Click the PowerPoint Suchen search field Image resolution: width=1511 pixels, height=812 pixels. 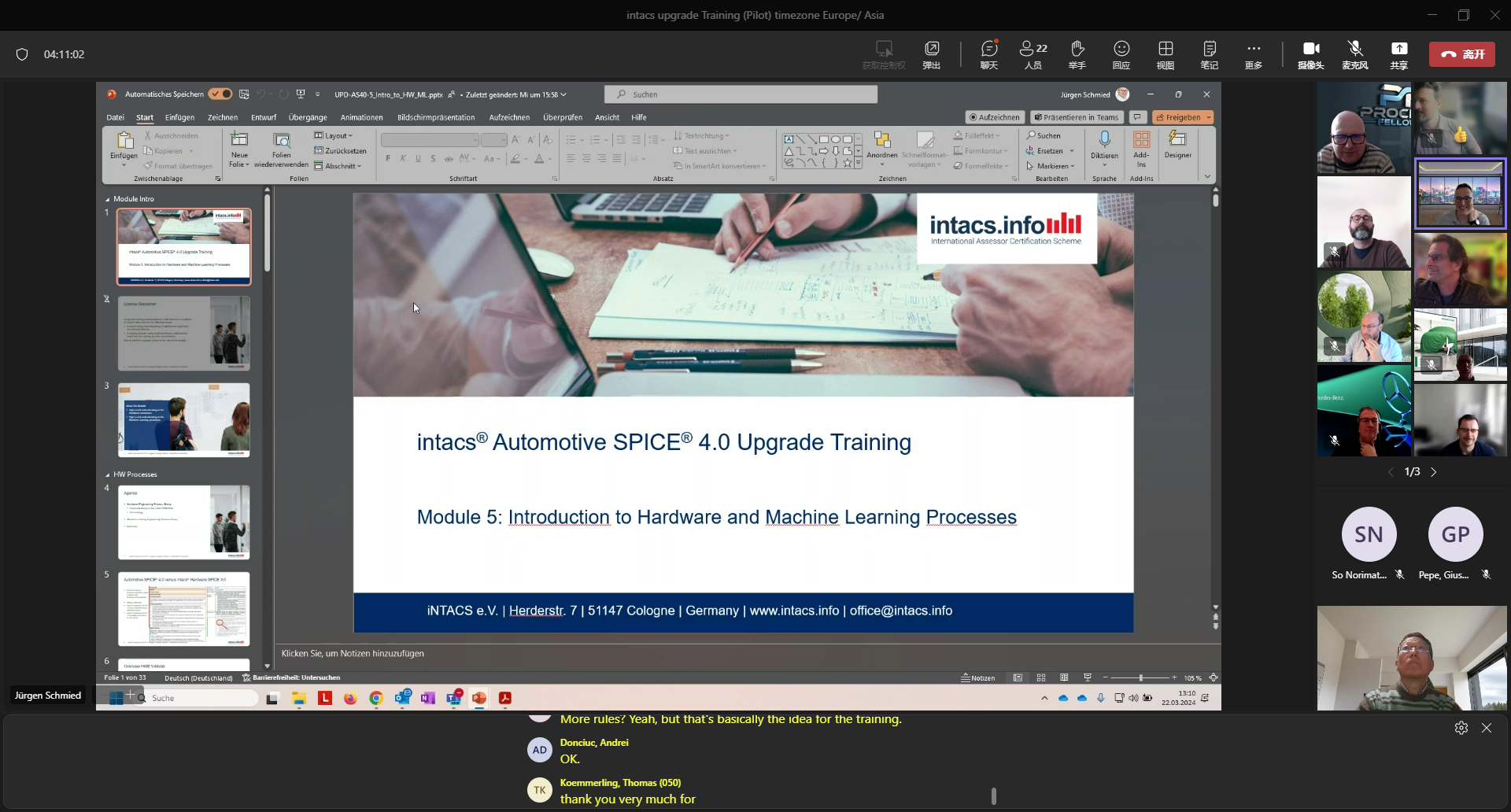(741, 94)
